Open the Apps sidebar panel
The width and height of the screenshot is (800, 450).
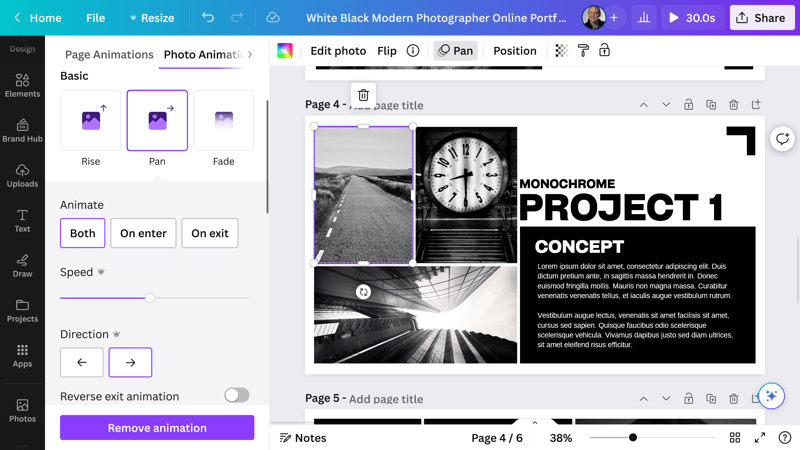(22, 356)
